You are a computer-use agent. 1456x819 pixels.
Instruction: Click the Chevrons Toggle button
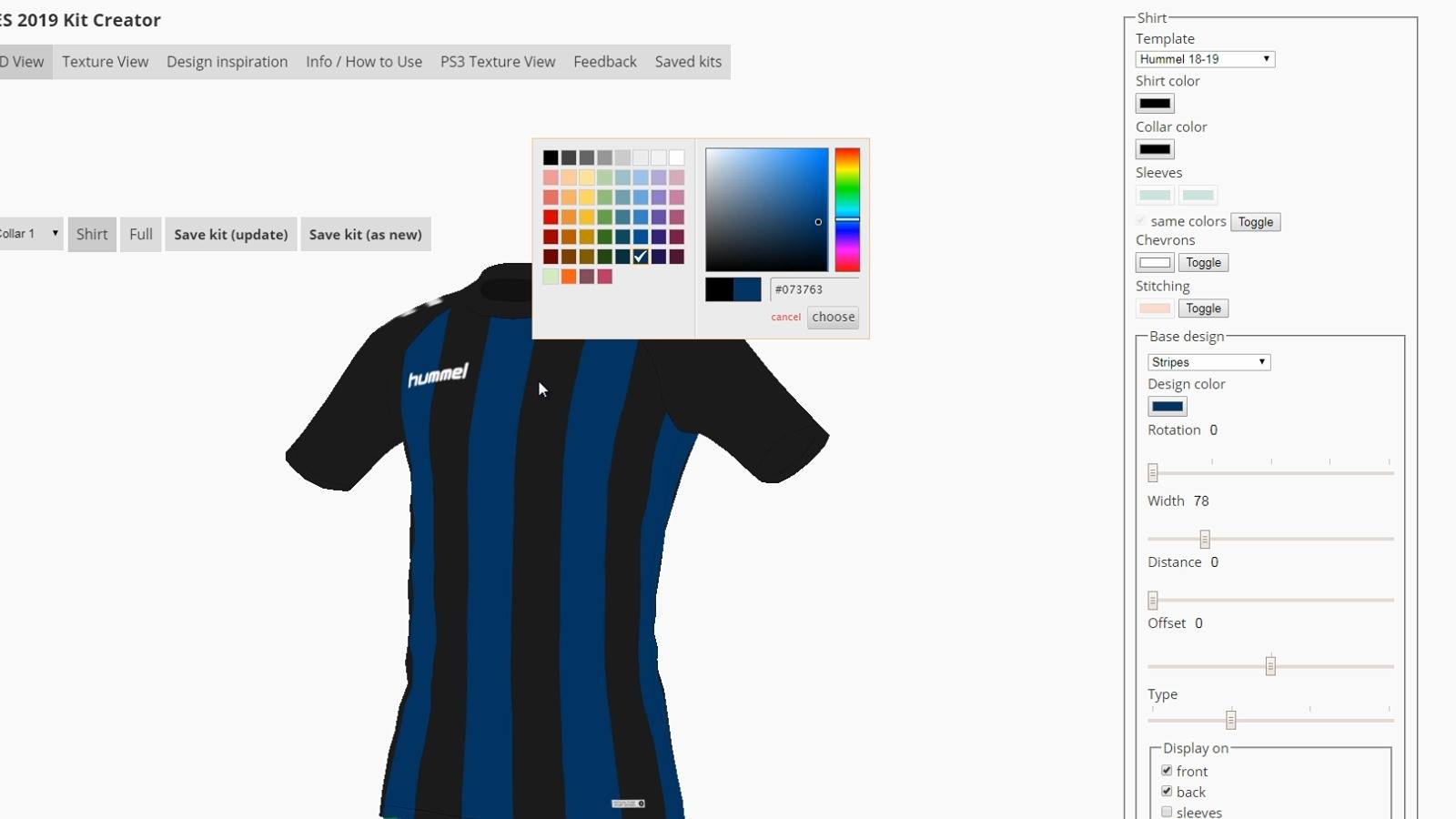(x=1203, y=263)
